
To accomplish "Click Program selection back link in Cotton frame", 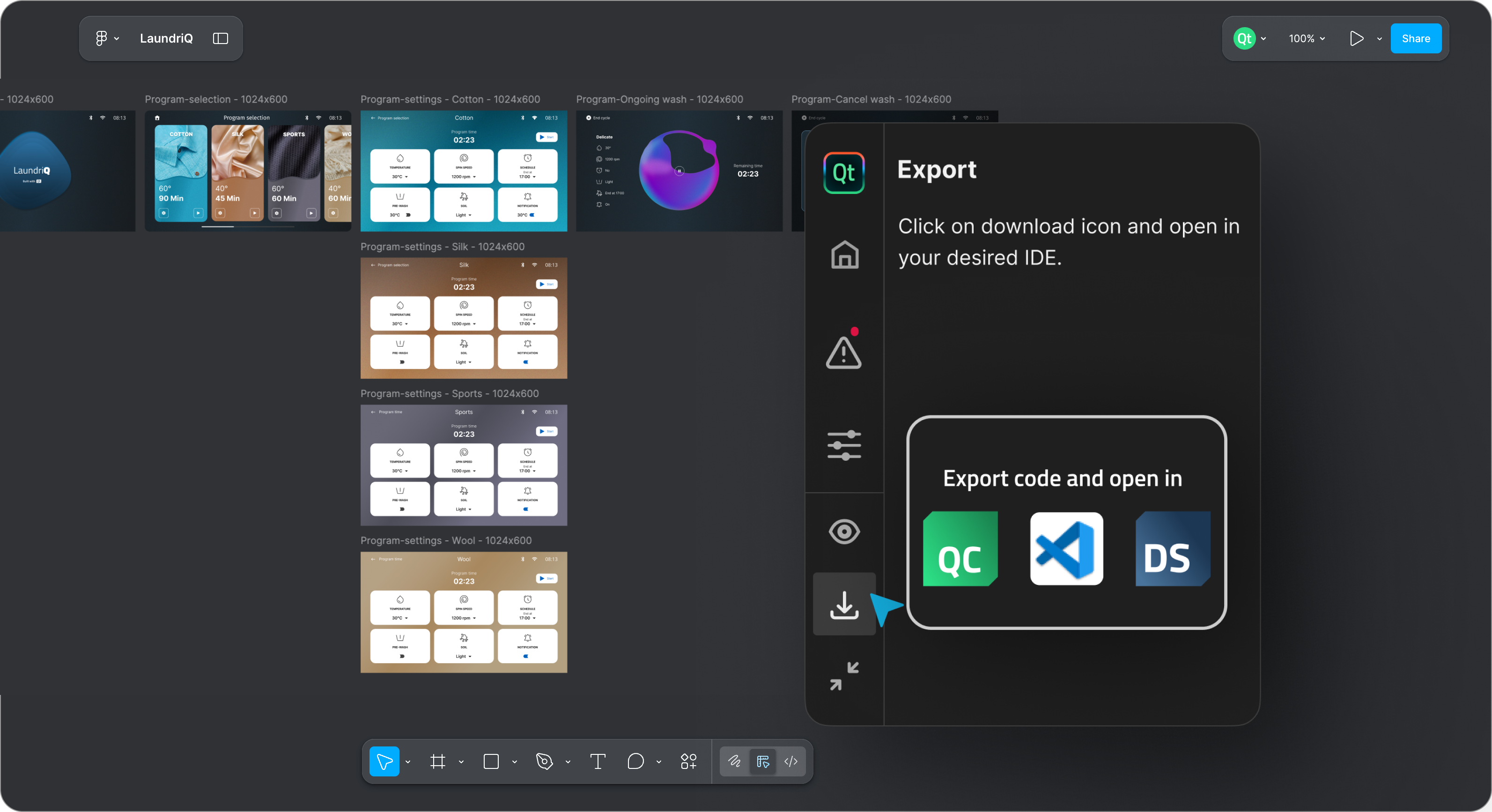I will point(390,118).
